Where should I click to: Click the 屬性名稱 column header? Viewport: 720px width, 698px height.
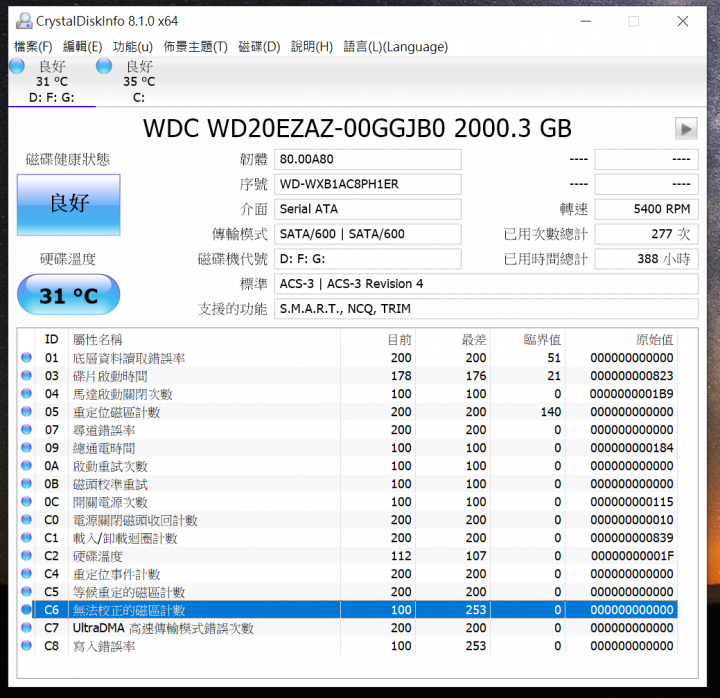(204, 339)
